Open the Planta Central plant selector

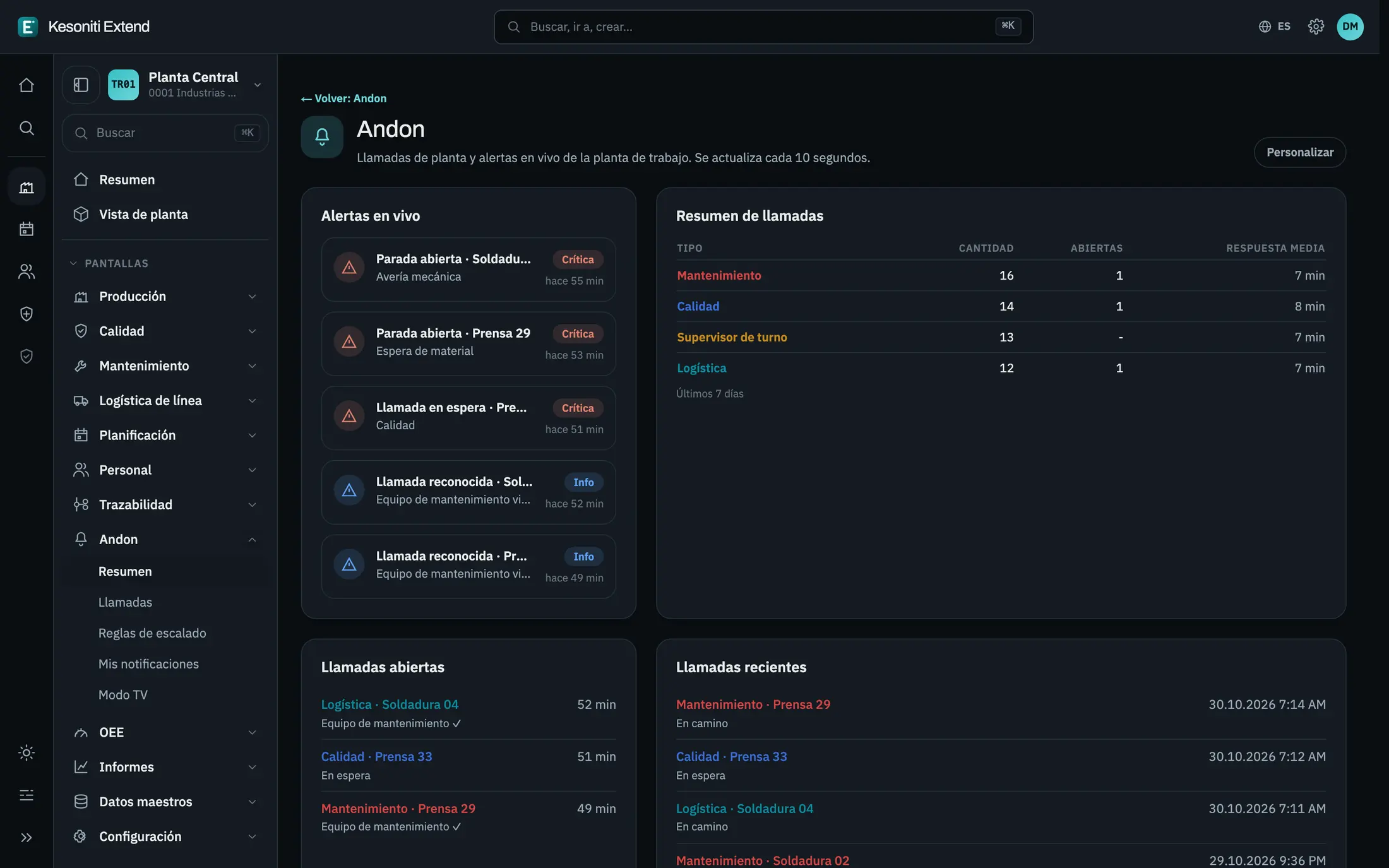pos(187,85)
